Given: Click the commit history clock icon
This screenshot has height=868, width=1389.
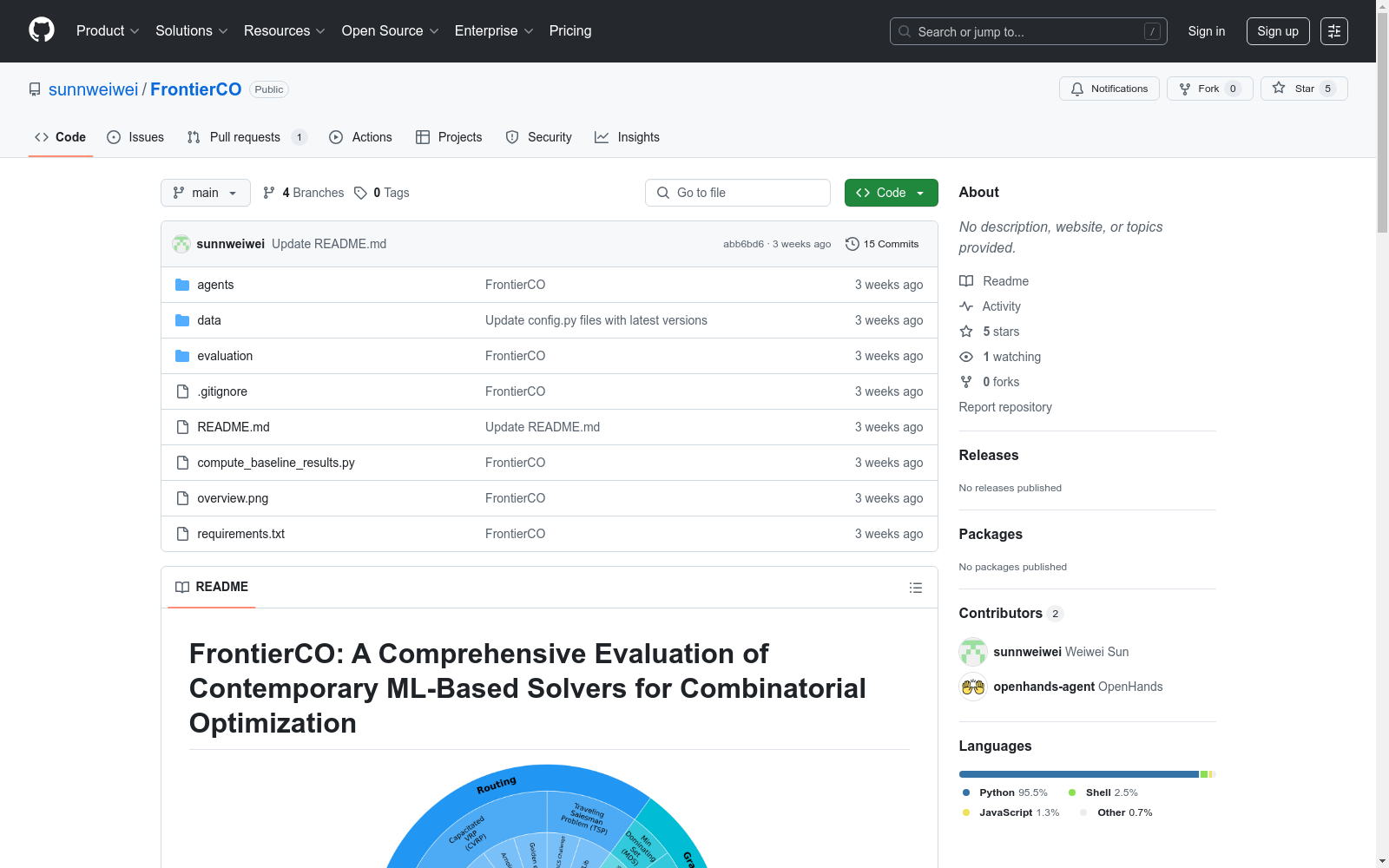Looking at the screenshot, I should click(x=852, y=244).
